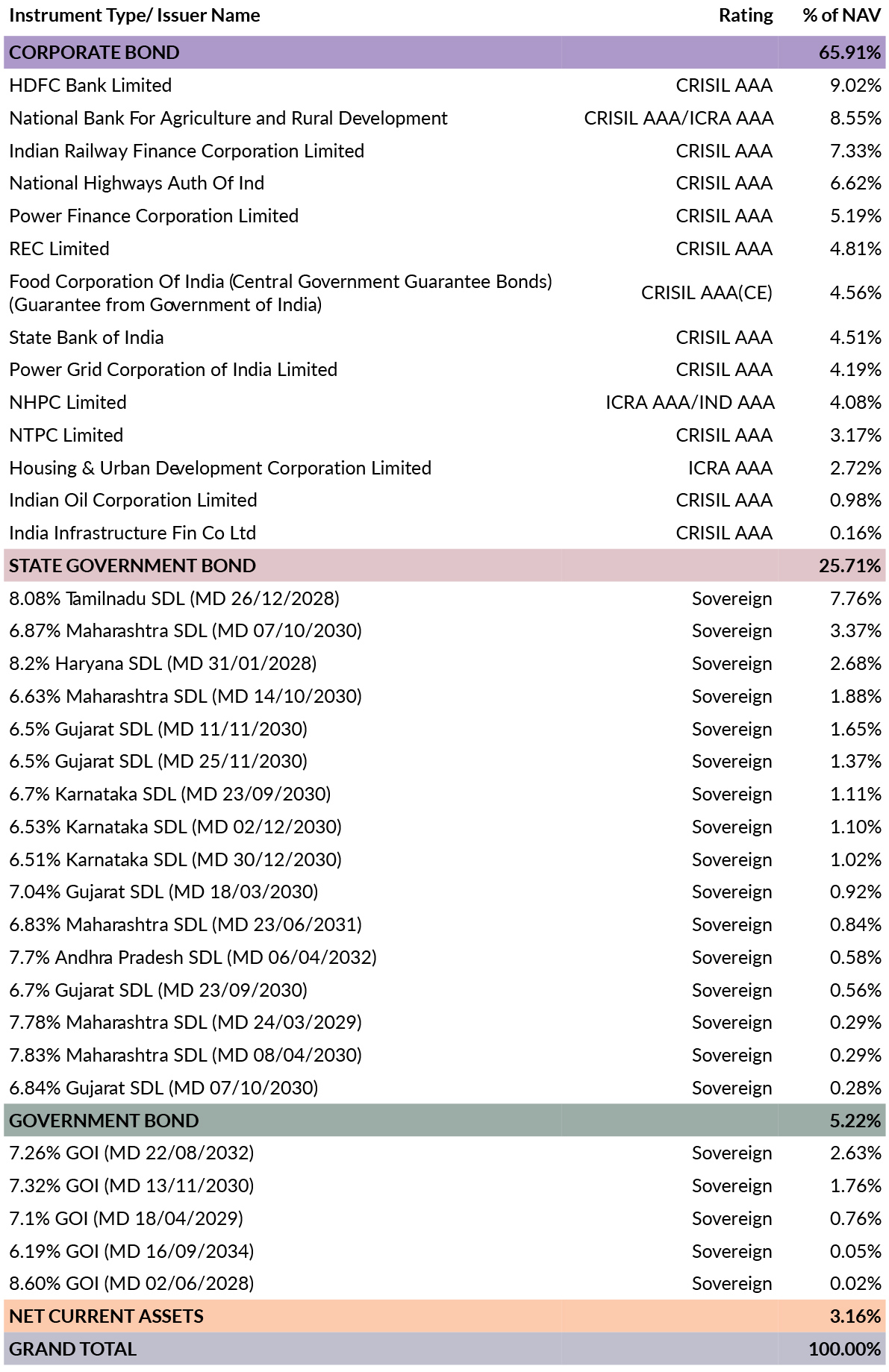889x1372 pixels.
Task: Click the Rating column header
Action: click(x=745, y=16)
